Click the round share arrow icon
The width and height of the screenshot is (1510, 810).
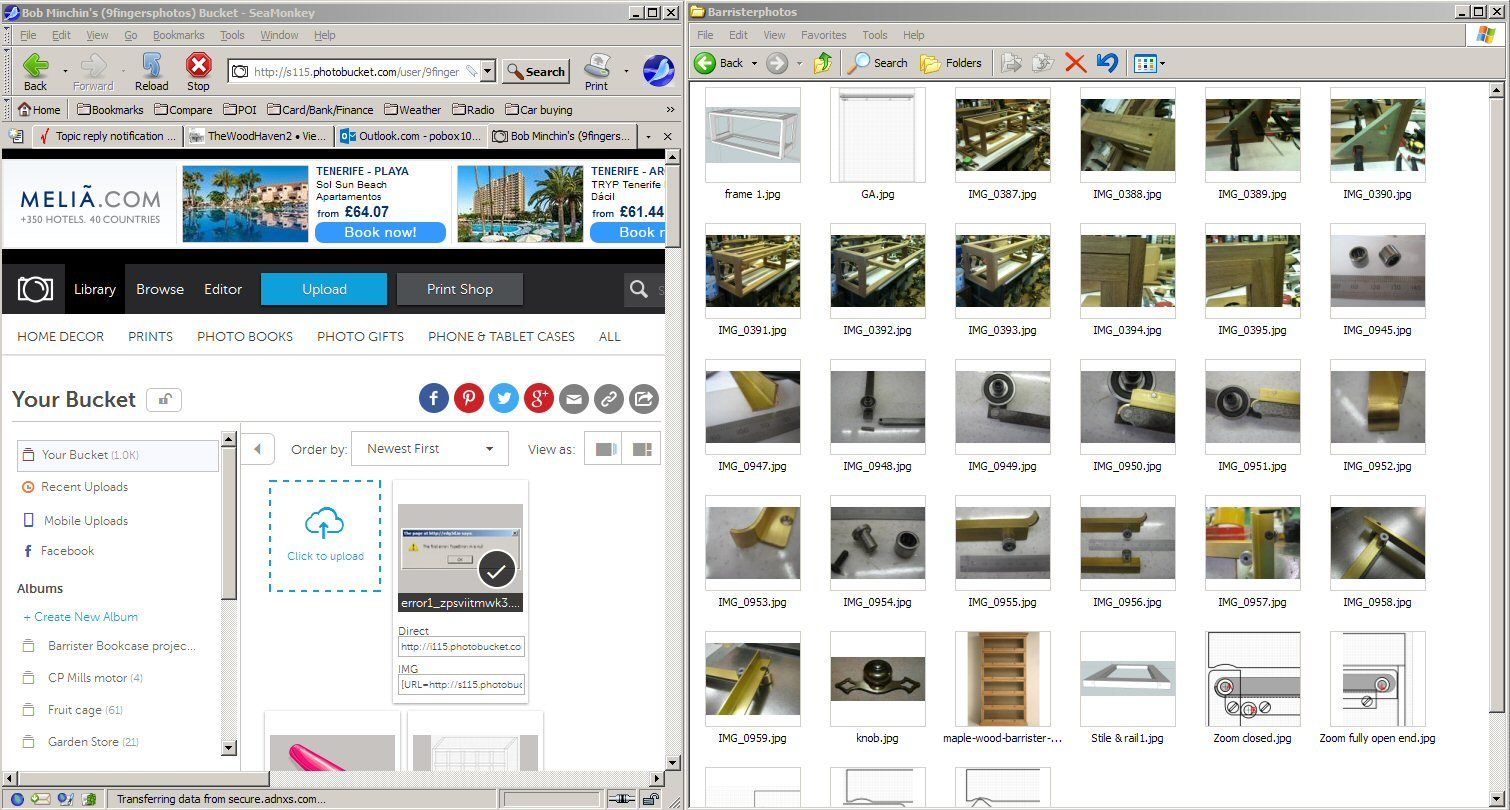644,398
